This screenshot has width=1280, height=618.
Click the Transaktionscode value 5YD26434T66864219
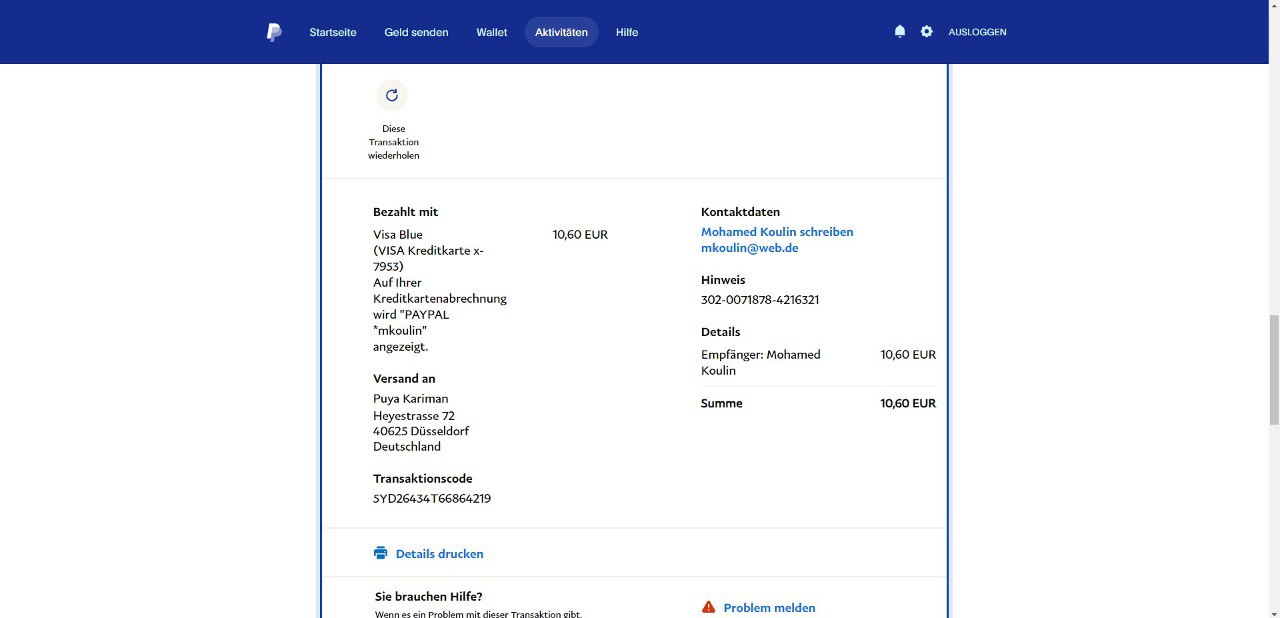pyautogui.click(x=432, y=498)
